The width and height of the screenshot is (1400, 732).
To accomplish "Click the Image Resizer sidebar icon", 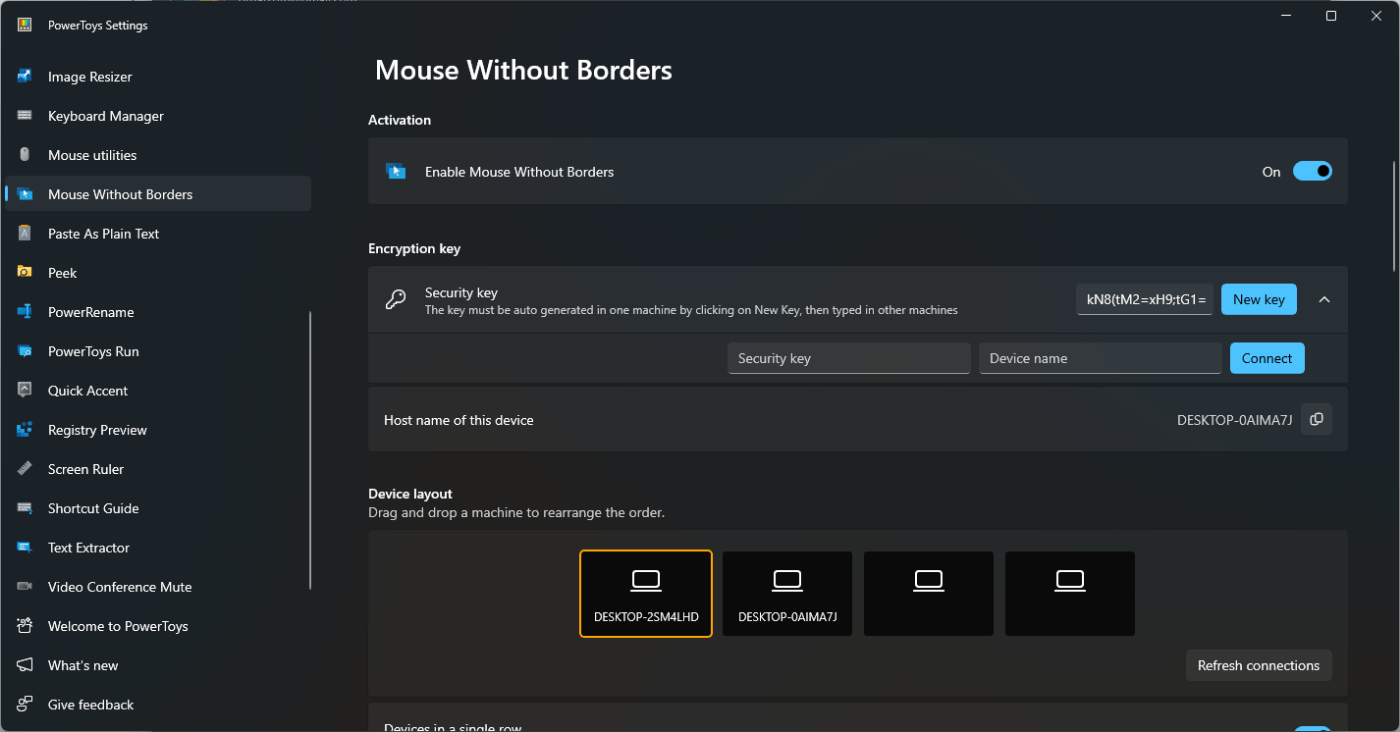I will (x=25, y=77).
